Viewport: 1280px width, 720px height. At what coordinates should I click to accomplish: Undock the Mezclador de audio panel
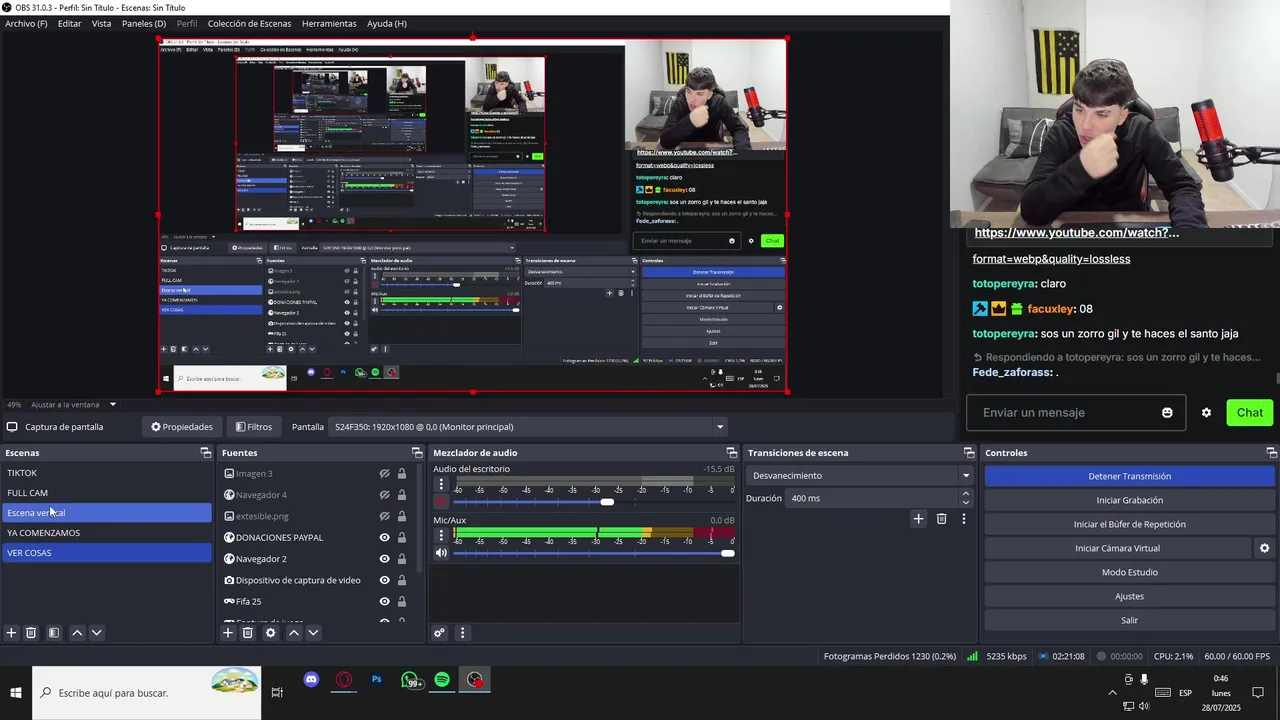click(732, 453)
